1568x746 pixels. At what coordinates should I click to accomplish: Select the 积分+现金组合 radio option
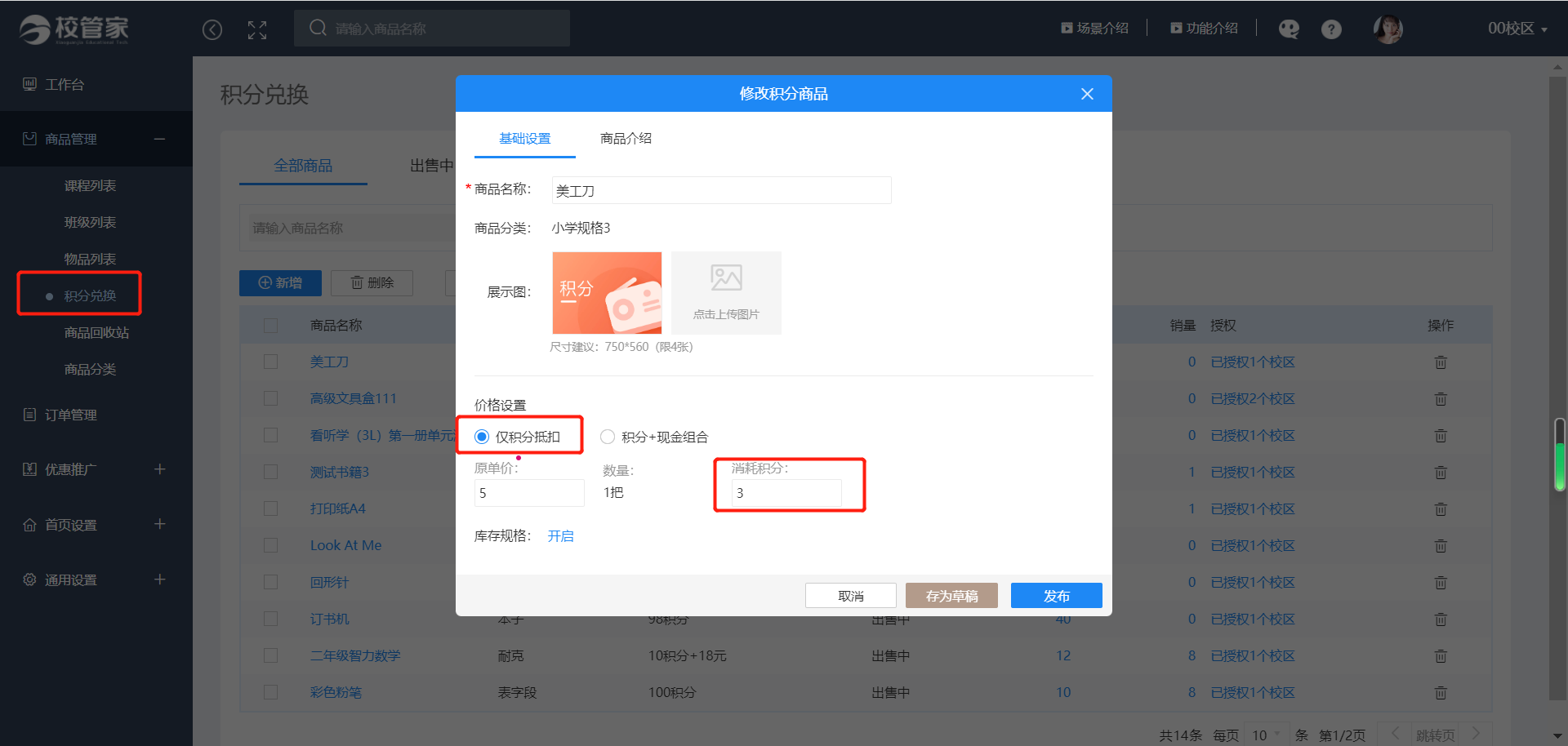click(x=608, y=437)
